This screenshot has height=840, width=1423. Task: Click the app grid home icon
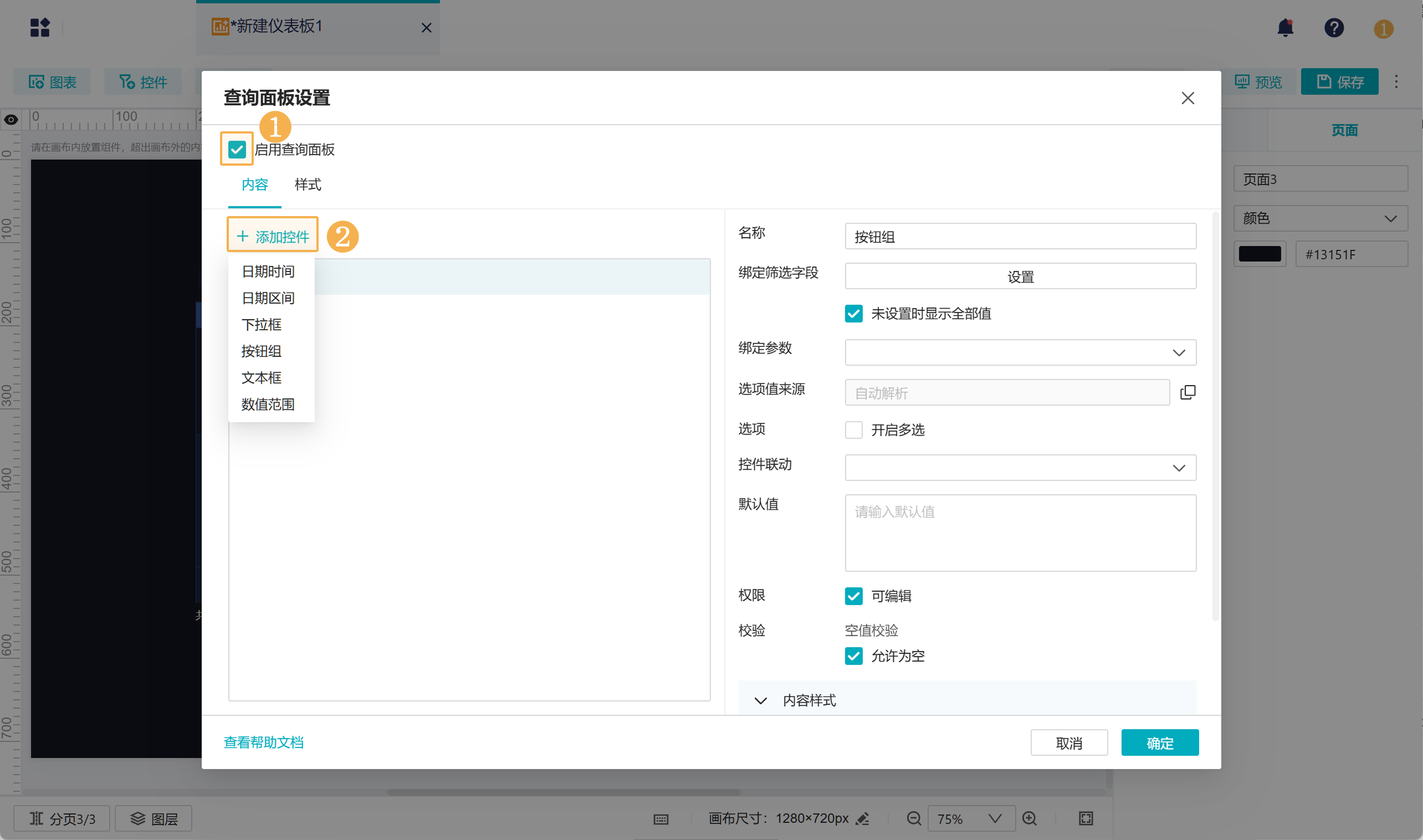(x=40, y=27)
